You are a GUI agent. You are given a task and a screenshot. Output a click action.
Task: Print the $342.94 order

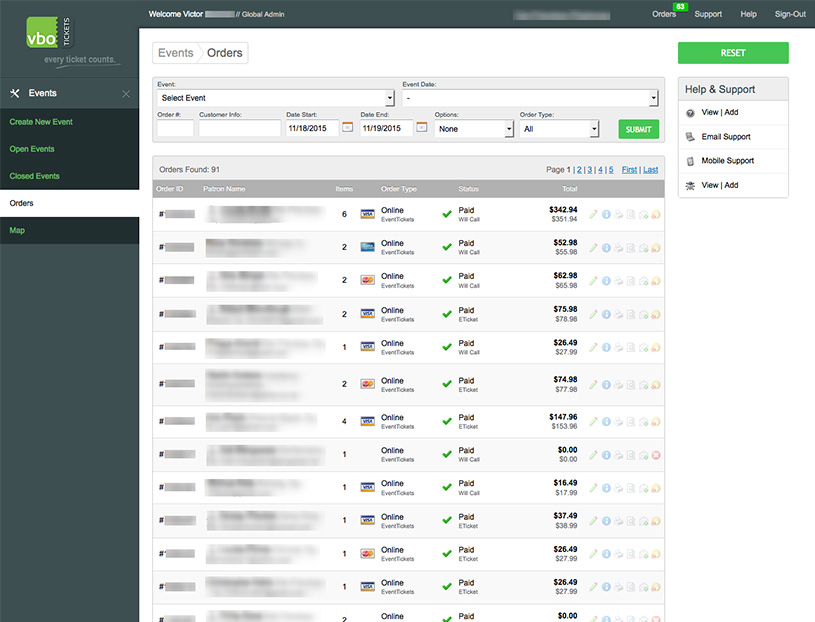coord(619,214)
